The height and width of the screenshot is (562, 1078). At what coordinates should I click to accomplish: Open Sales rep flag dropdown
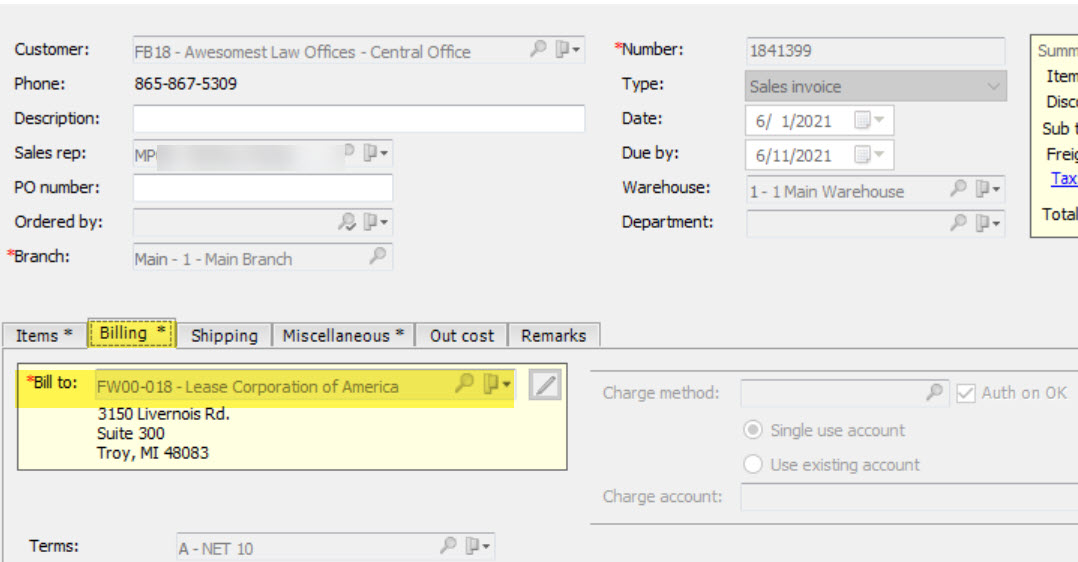click(x=375, y=153)
